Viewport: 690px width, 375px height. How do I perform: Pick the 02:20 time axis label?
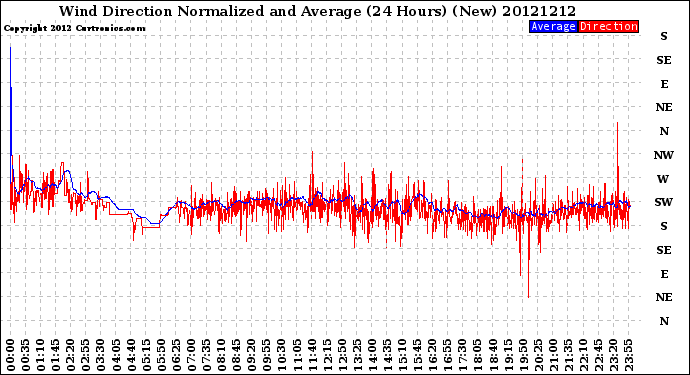pos(71,355)
